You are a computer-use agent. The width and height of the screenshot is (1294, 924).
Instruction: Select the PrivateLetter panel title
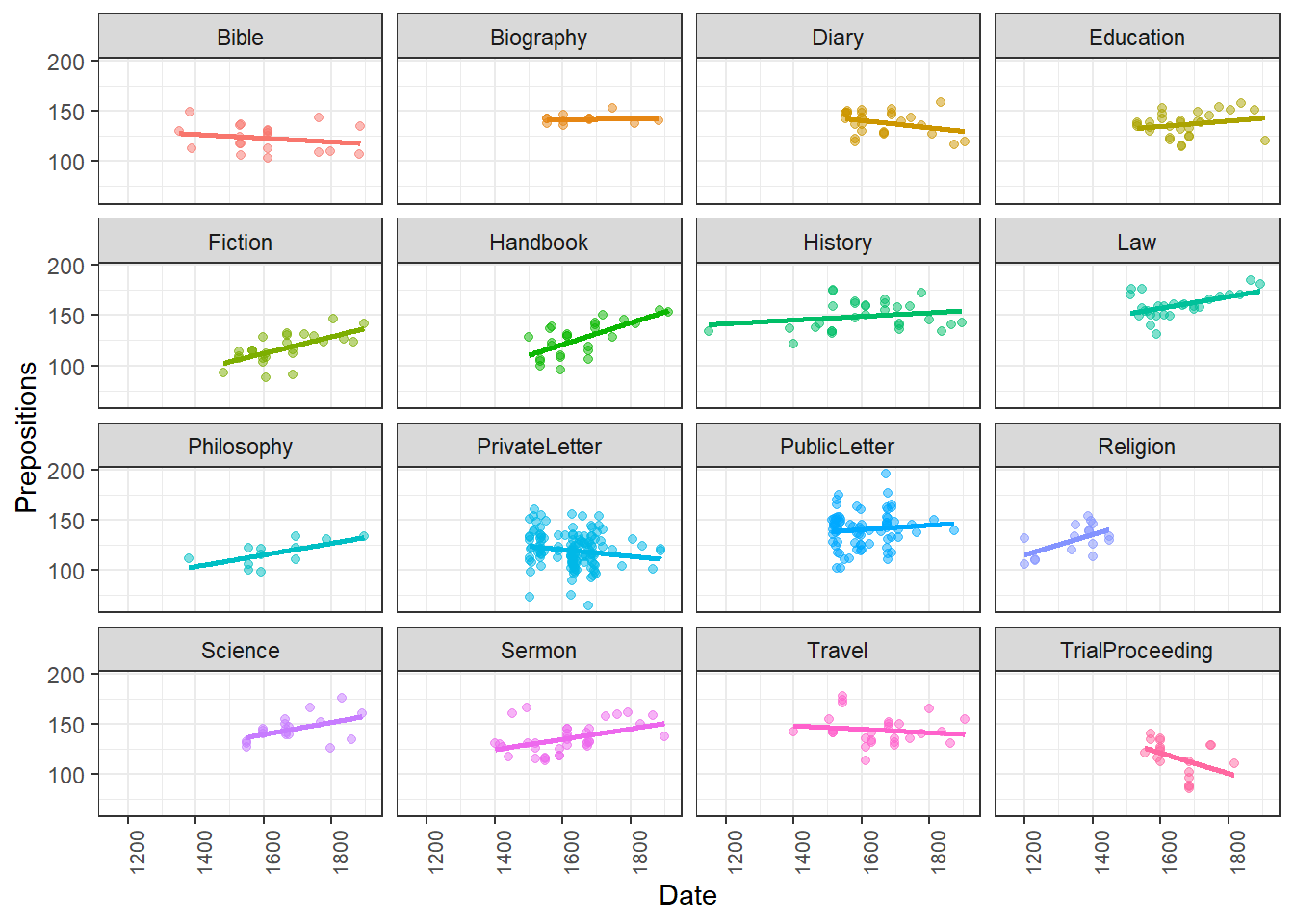tap(538, 447)
